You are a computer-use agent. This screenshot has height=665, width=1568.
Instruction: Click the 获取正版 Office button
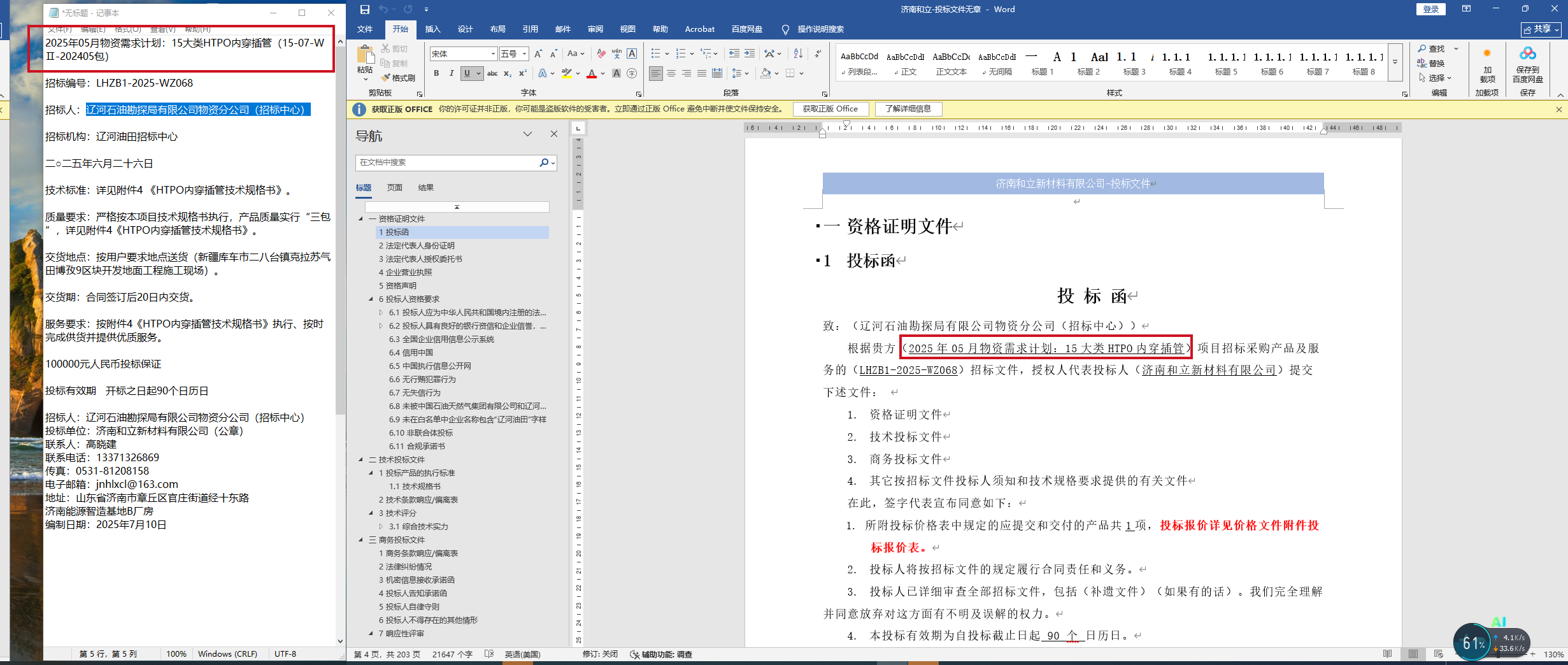830,109
